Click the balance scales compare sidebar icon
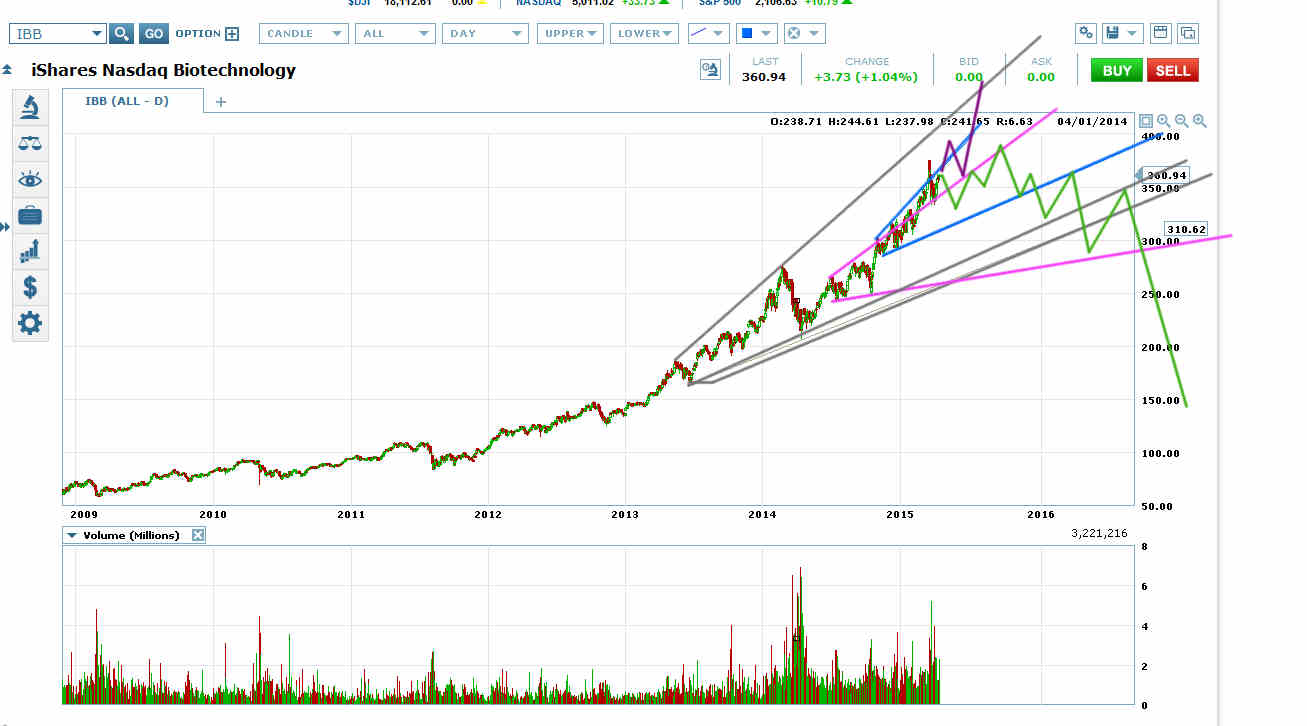Image resolution: width=1307 pixels, height=726 pixels. [x=30, y=143]
